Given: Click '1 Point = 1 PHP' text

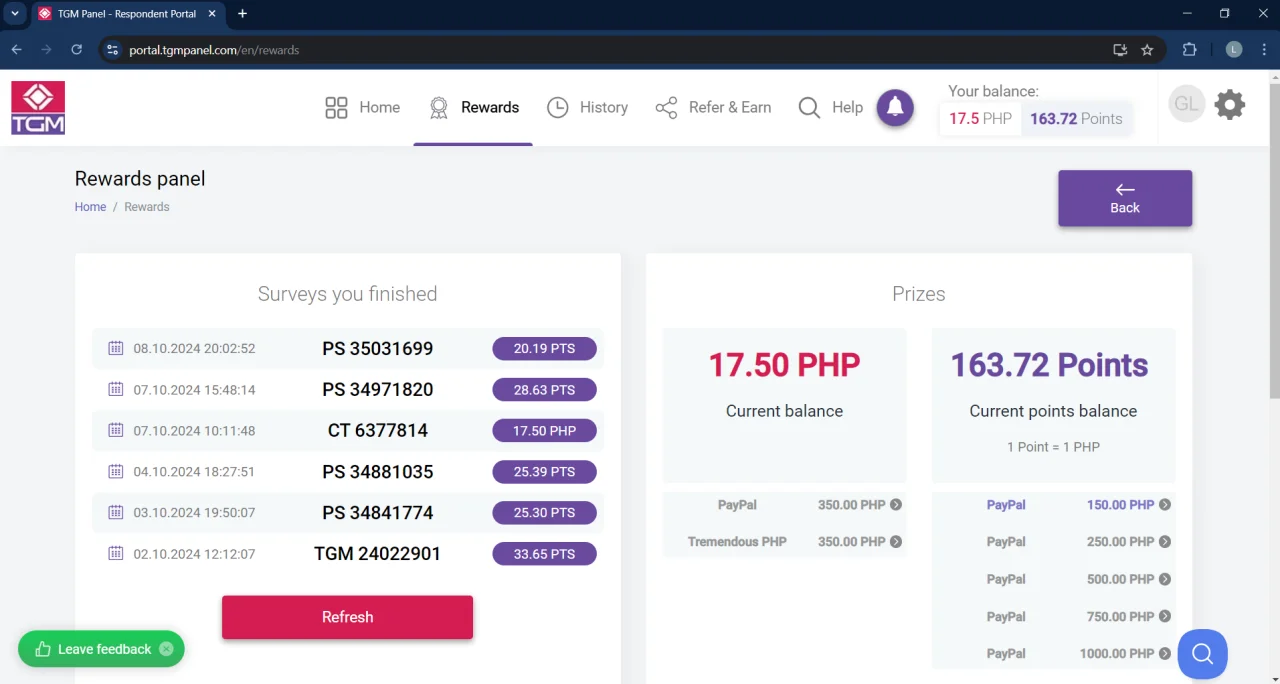Looking at the screenshot, I should pos(1053,447).
